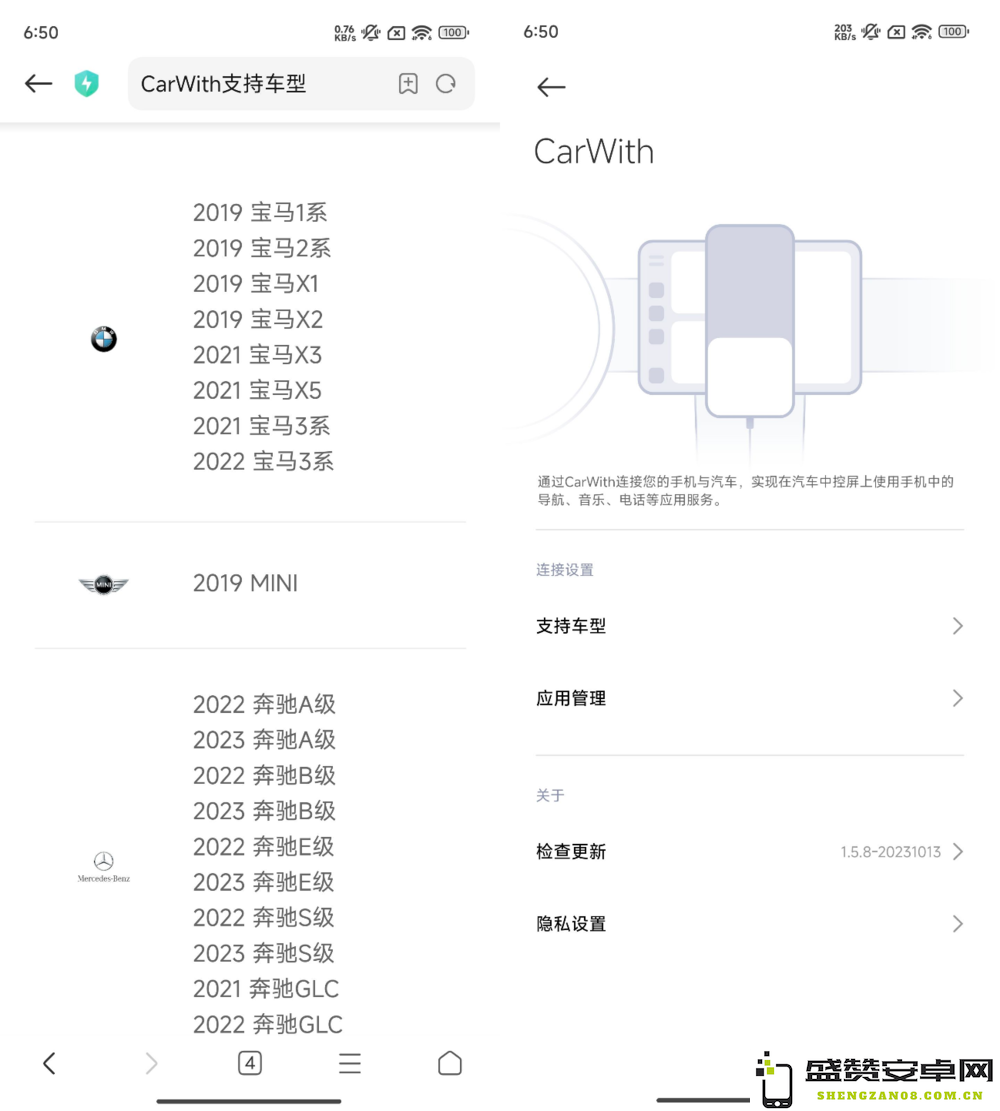Select 2019 宝马X1 in the list
This screenshot has height=1111, width=1000.
256,283
